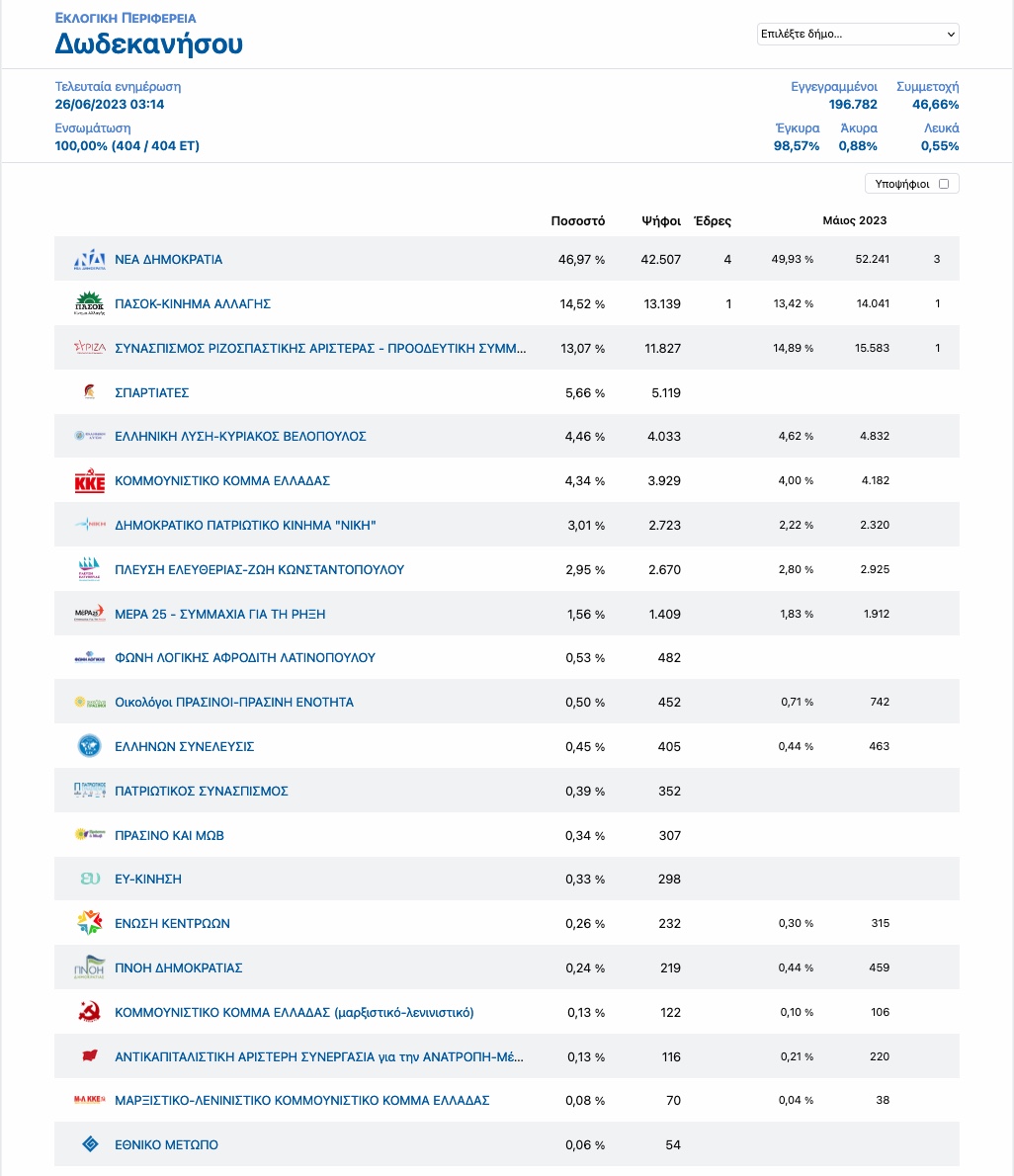Click the Ένωση Κεντρώων colorful star logo
This screenshot has height=1176, width=1014.
click(x=89, y=922)
